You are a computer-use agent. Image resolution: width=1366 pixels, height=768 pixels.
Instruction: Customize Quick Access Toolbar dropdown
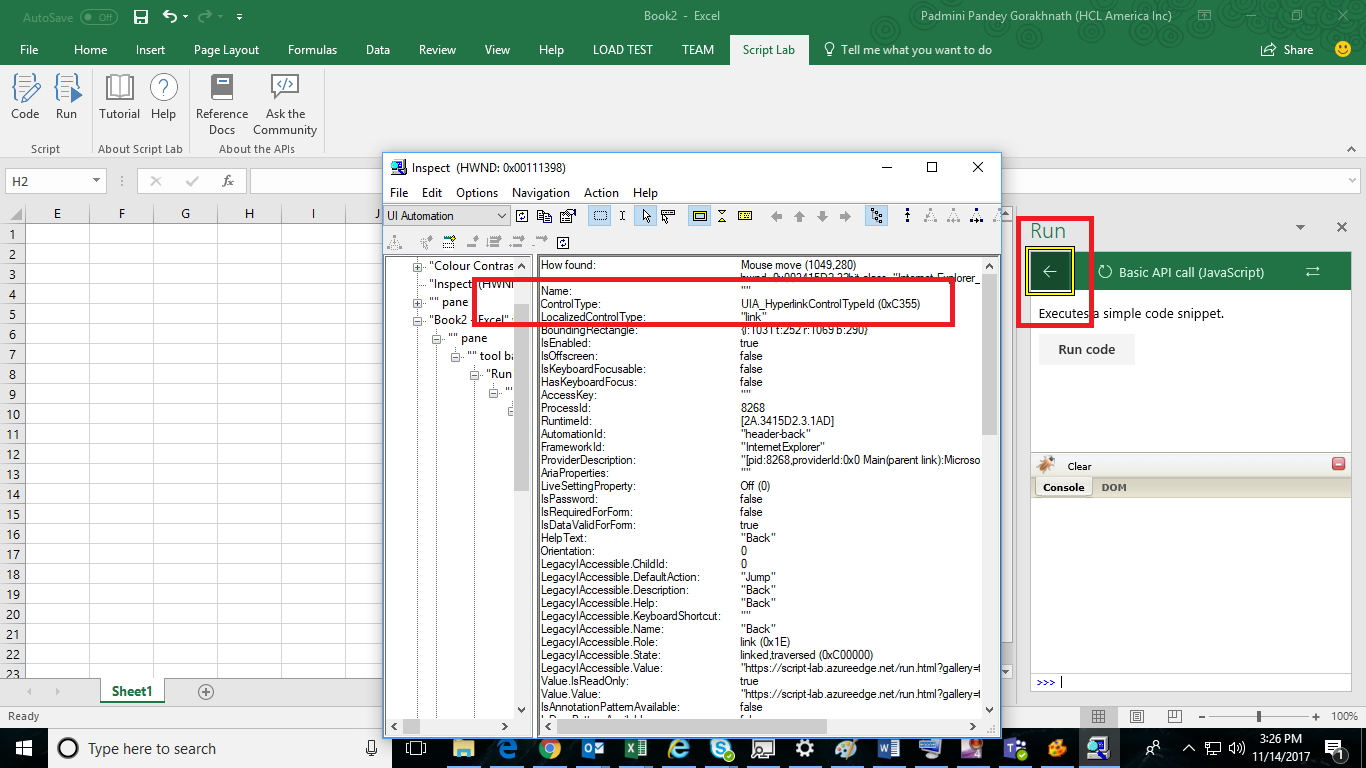click(239, 17)
